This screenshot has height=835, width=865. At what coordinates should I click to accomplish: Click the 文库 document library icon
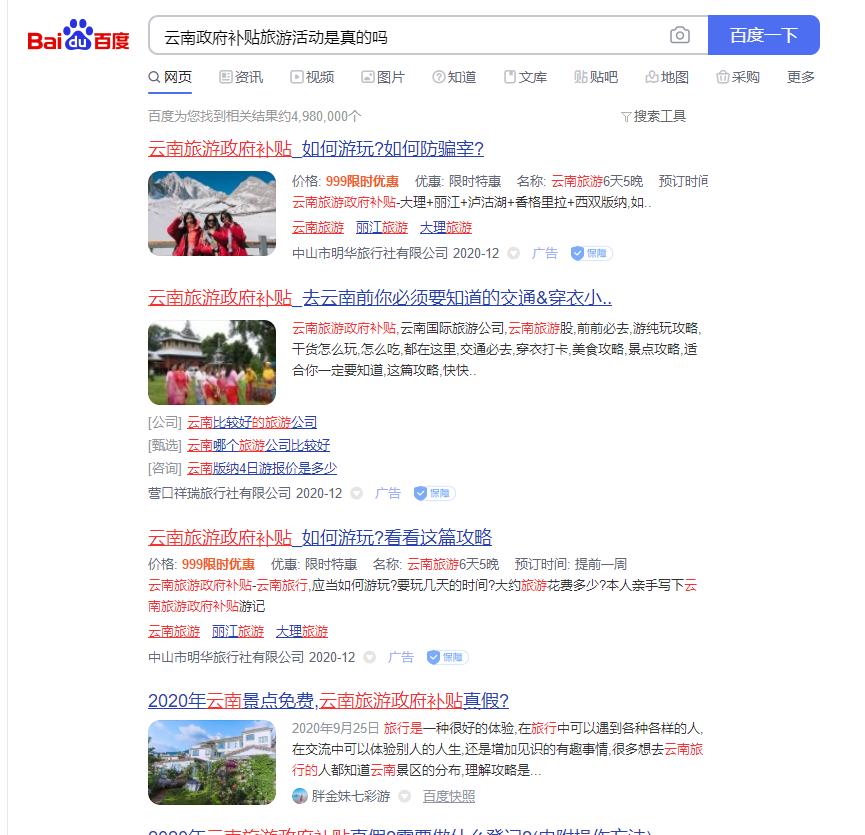[x=509, y=77]
